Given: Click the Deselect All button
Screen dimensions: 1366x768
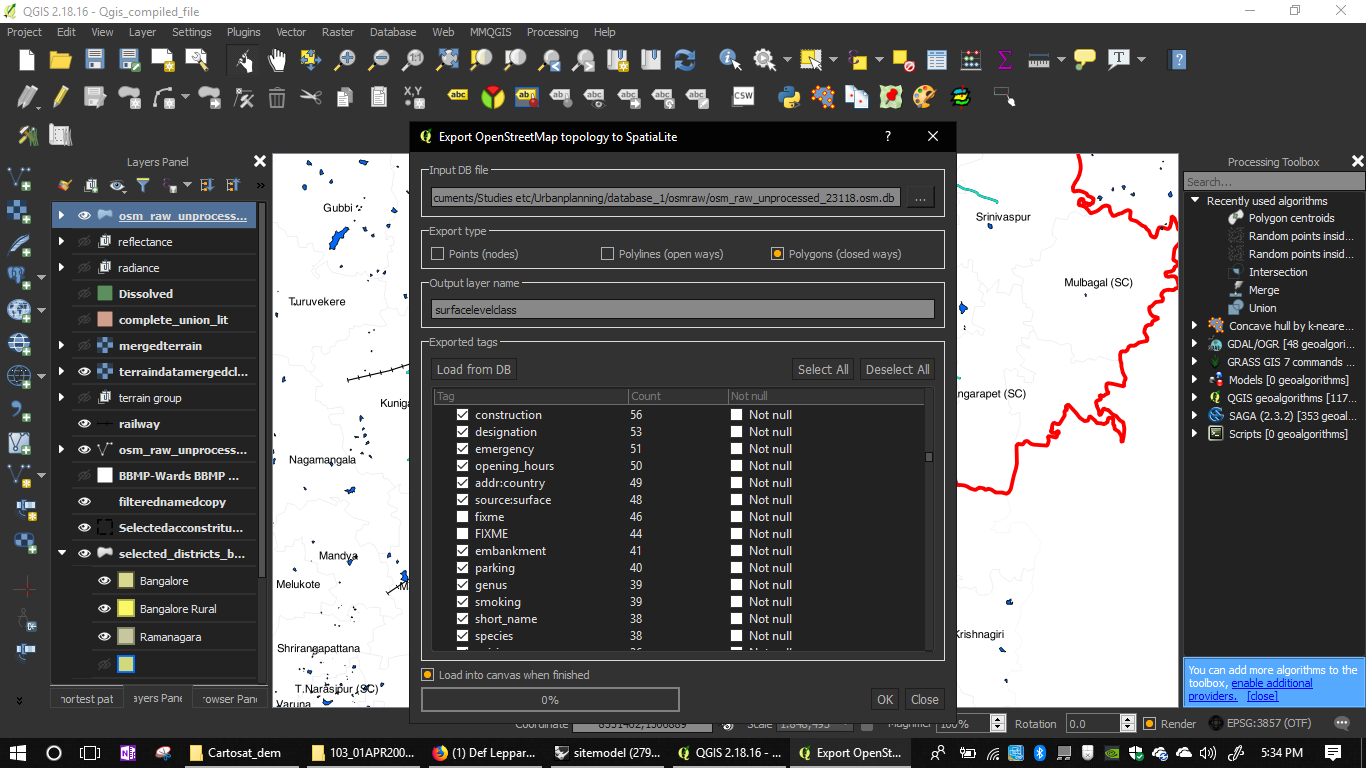Looking at the screenshot, I should click(x=898, y=369).
